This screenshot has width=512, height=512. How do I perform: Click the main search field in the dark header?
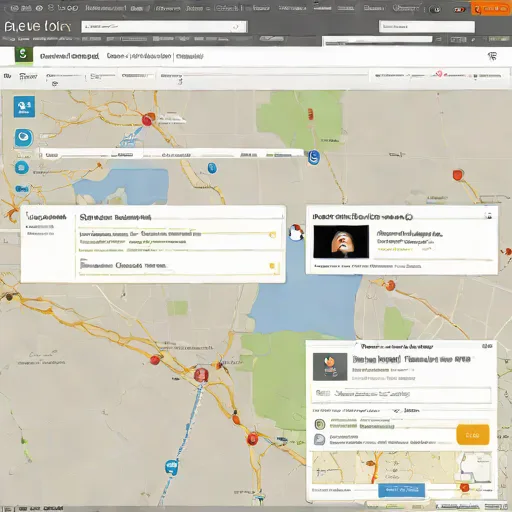(164, 27)
